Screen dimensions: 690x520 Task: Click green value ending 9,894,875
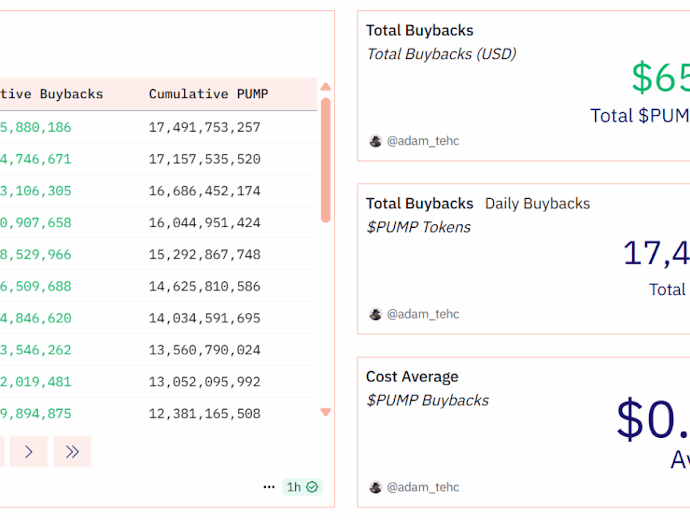[x=36, y=414]
